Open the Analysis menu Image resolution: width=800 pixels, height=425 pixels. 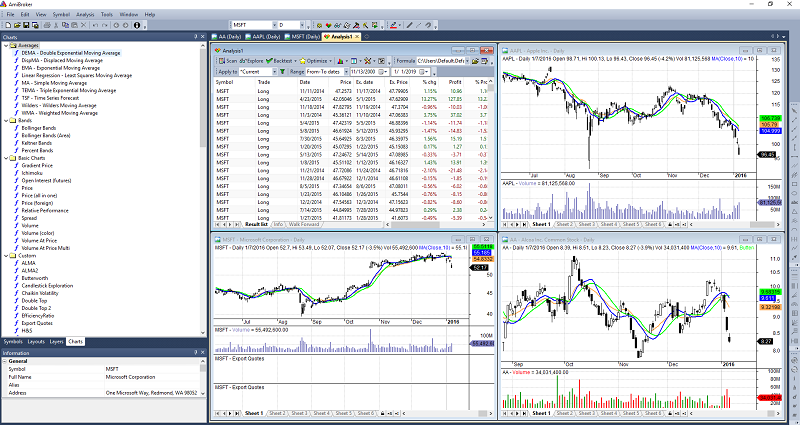click(85, 15)
